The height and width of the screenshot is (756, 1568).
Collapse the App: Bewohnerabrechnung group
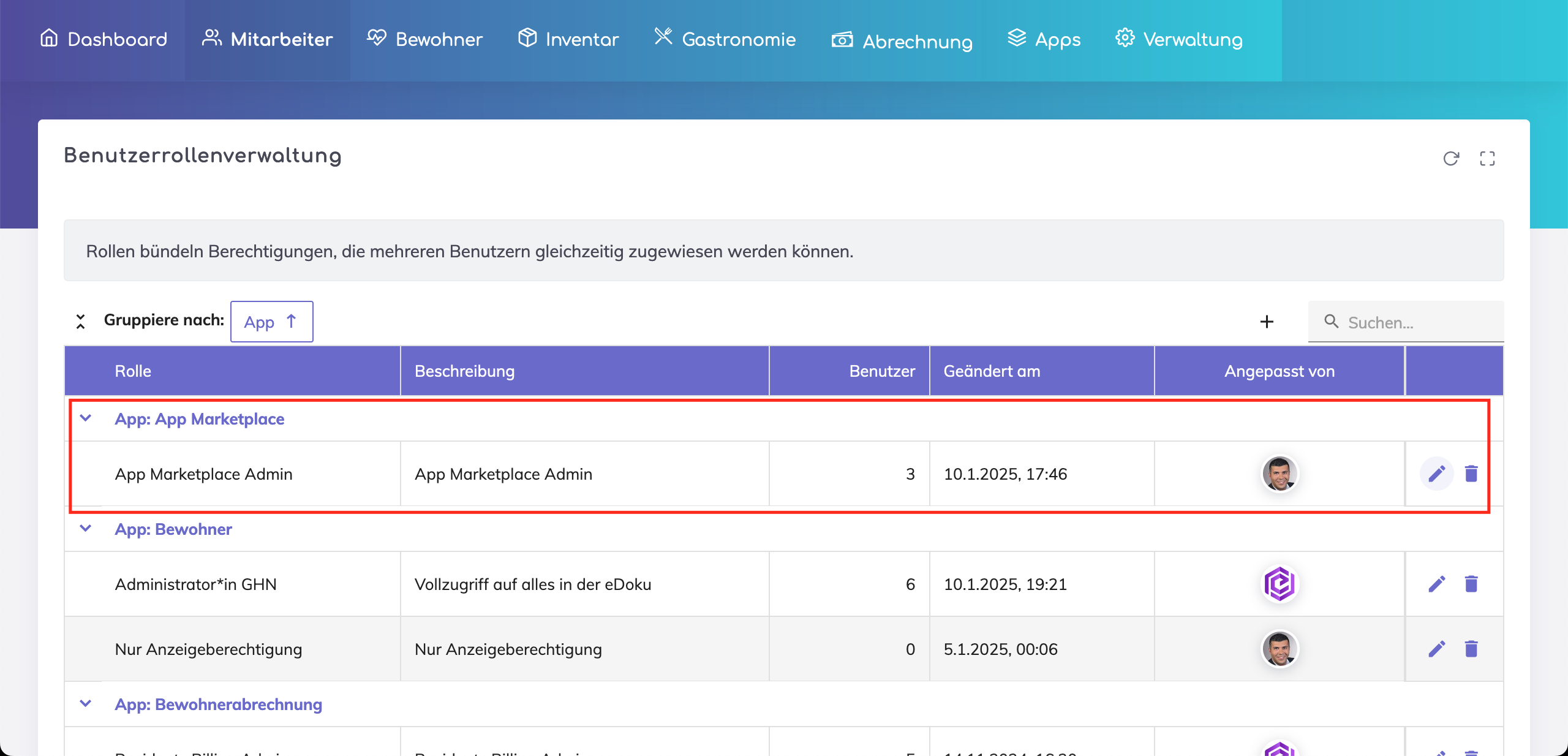pyautogui.click(x=86, y=704)
